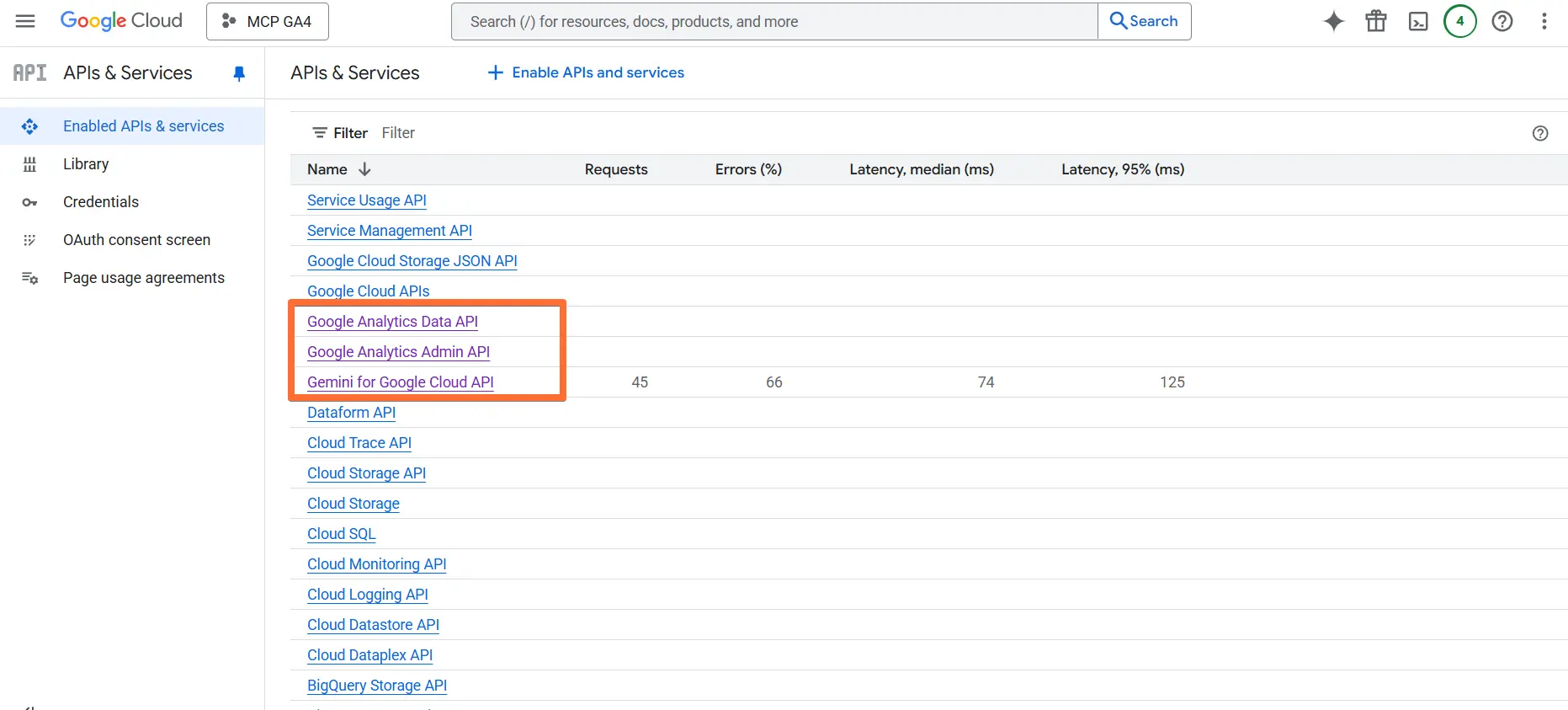This screenshot has height=710, width=1568.
Task: Unpin APIs & Services with pin icon
Action: [x=239, y=73]
